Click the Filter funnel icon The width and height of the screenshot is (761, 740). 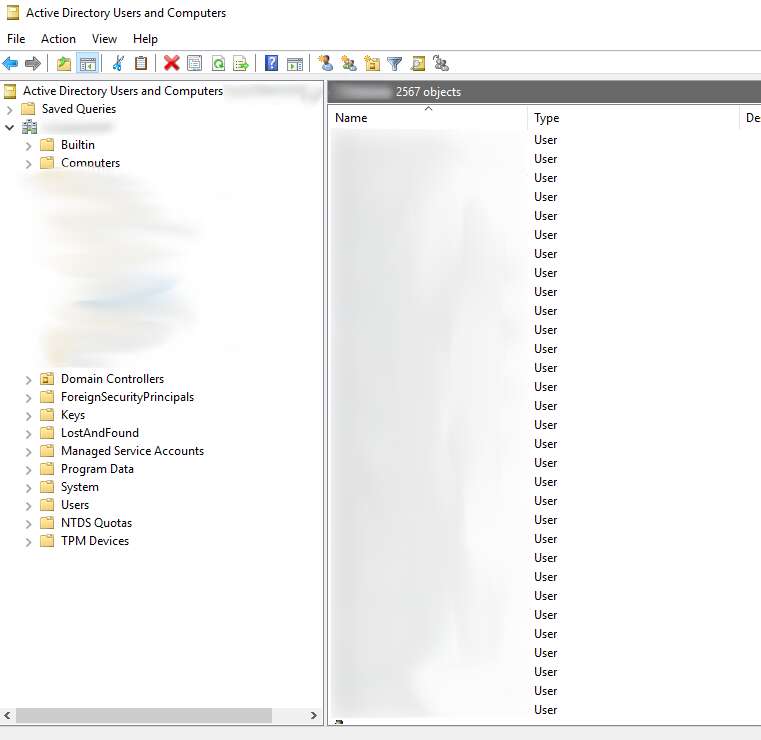click(x=395, y=63)
